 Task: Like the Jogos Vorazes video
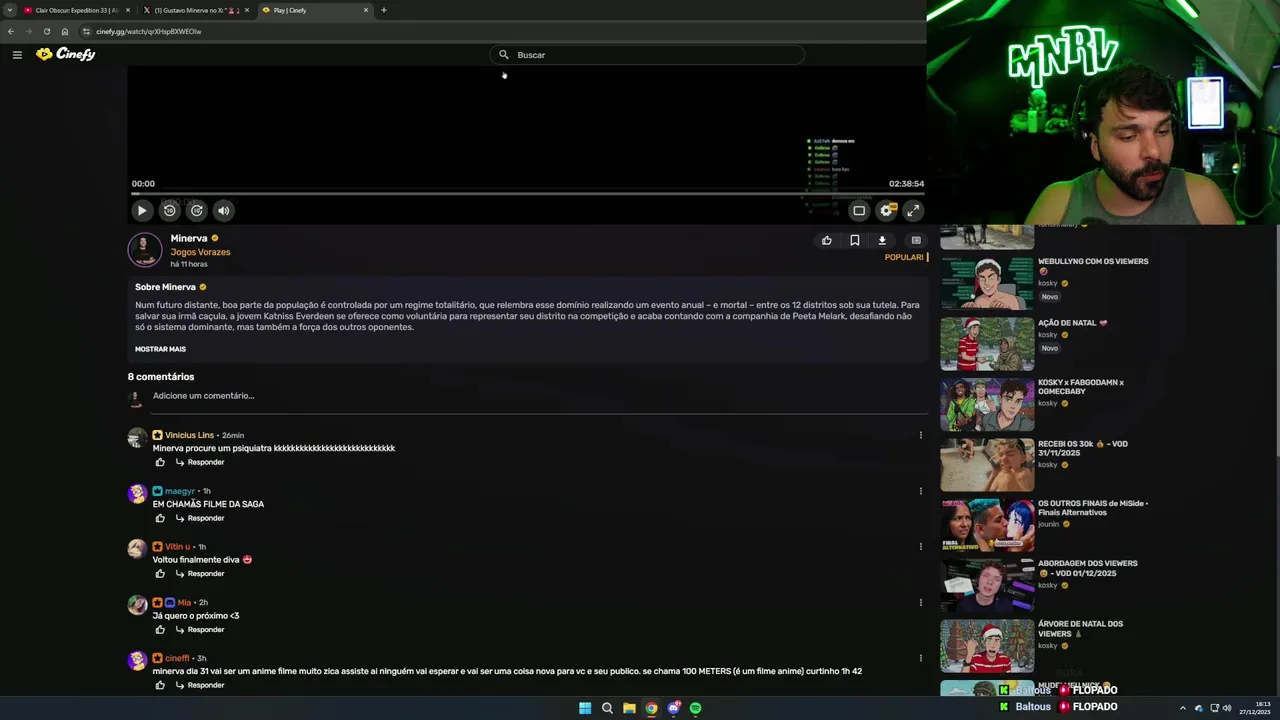(x=827, y=240)
